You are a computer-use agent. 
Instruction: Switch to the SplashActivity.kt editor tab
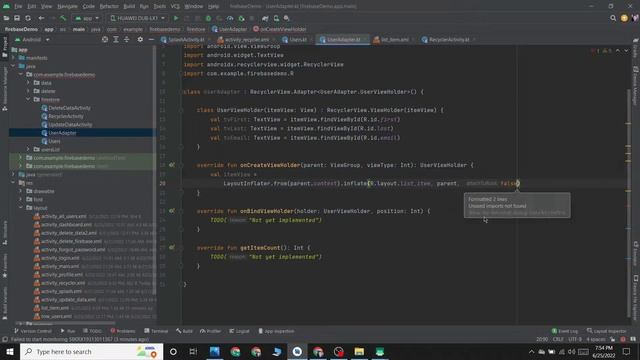[x=185, y=40]
